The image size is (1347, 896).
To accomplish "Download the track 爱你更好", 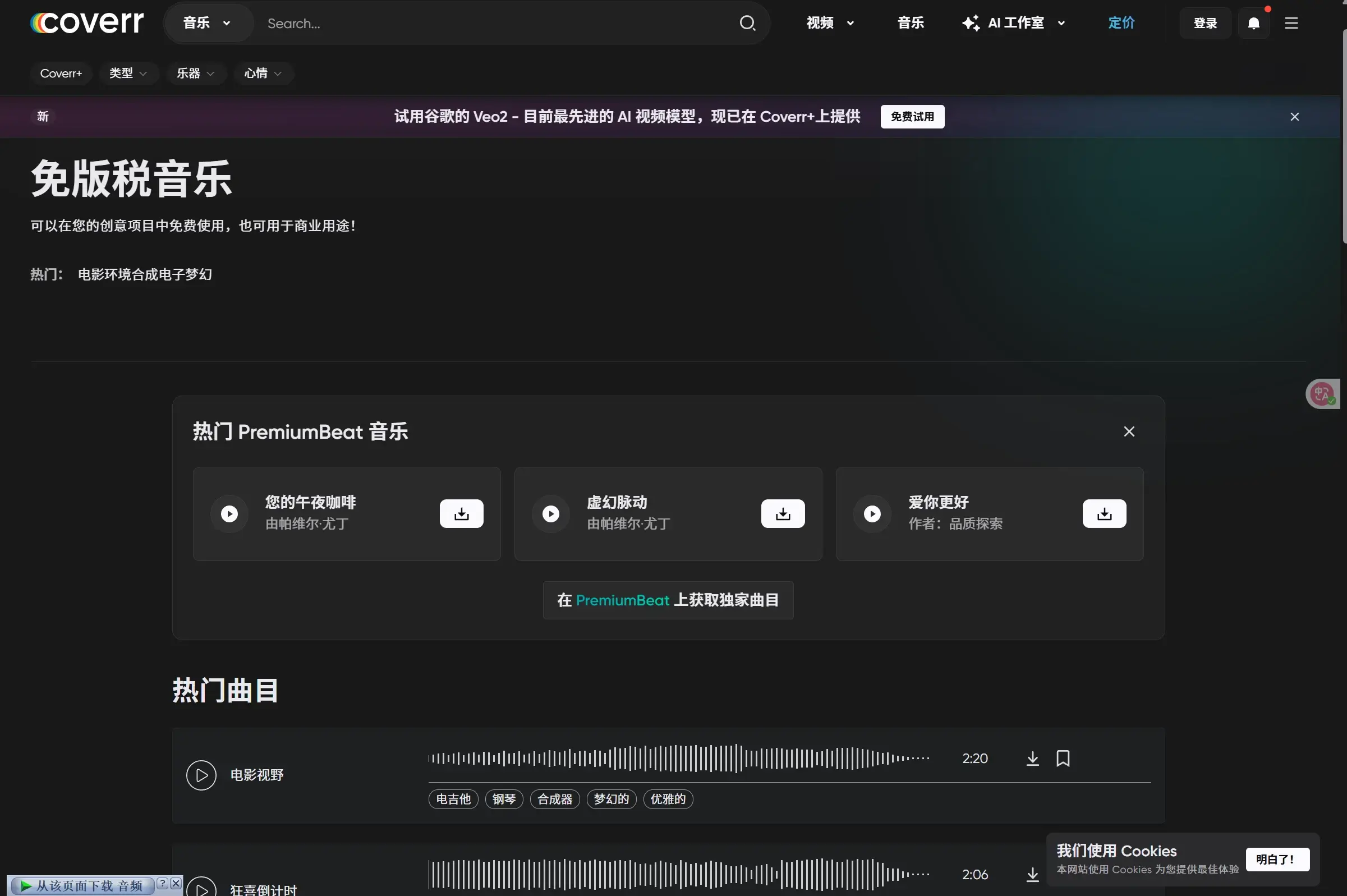I will tap(1104, 513).
